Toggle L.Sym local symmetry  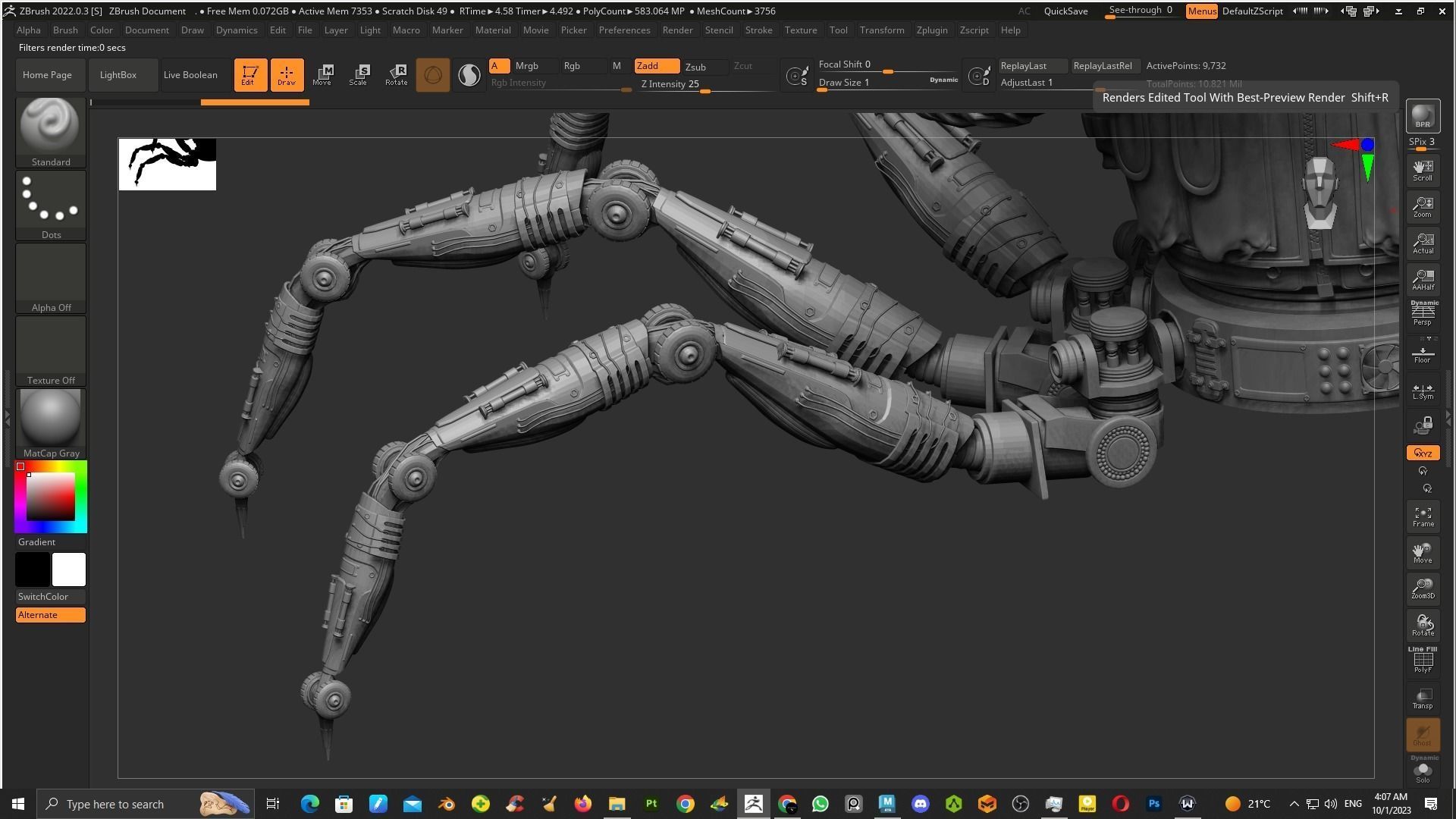pyautogui.click(x=1423, y=391)
